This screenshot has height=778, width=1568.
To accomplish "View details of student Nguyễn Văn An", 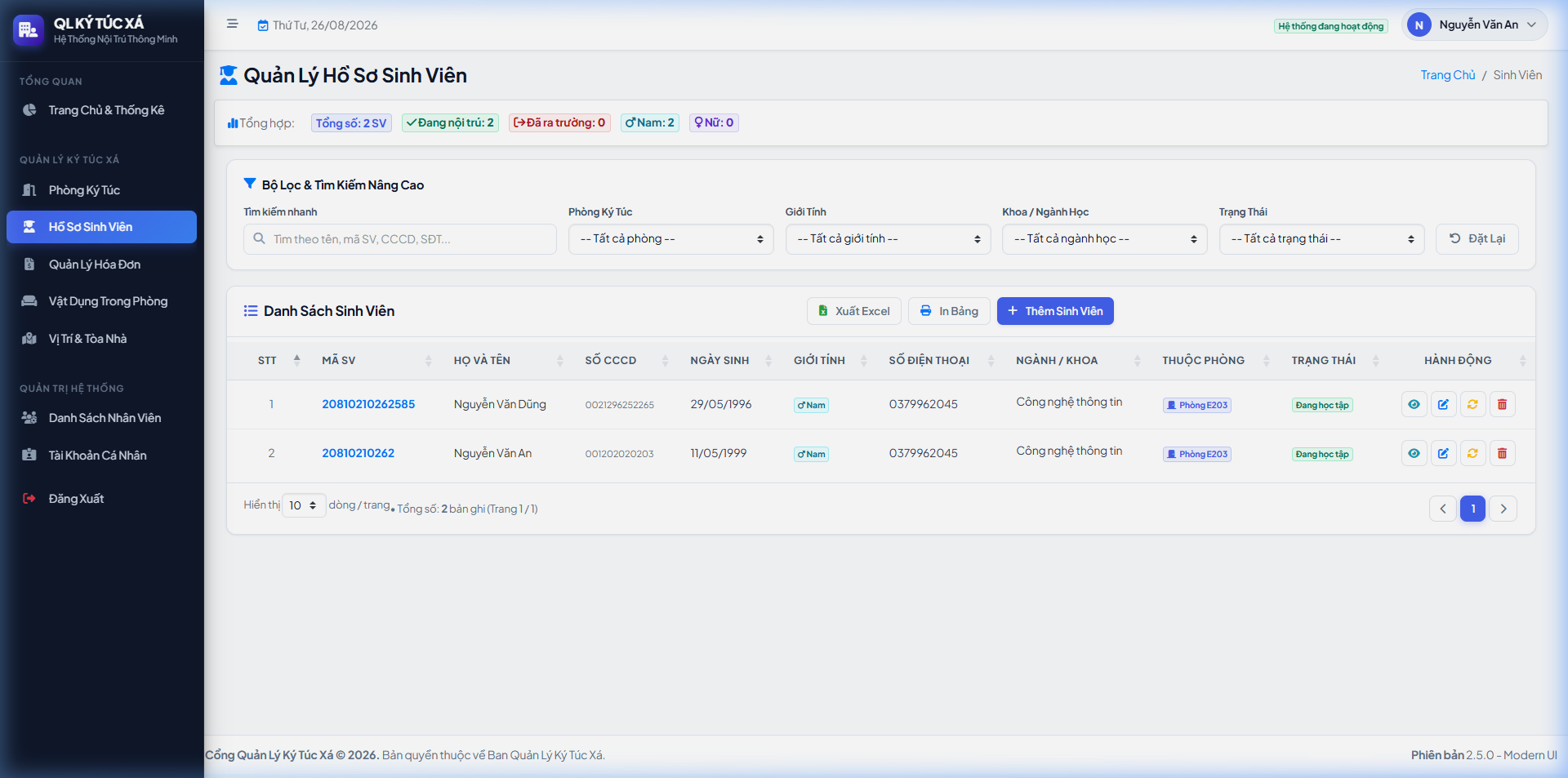I will 1414,453.
